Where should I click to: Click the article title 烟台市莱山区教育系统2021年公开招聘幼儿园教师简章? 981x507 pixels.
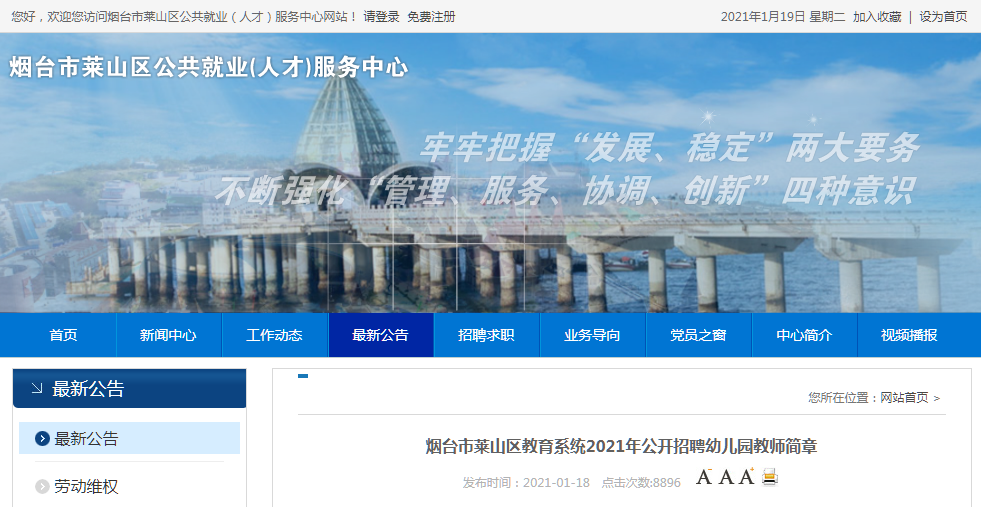tap(621, 446)
